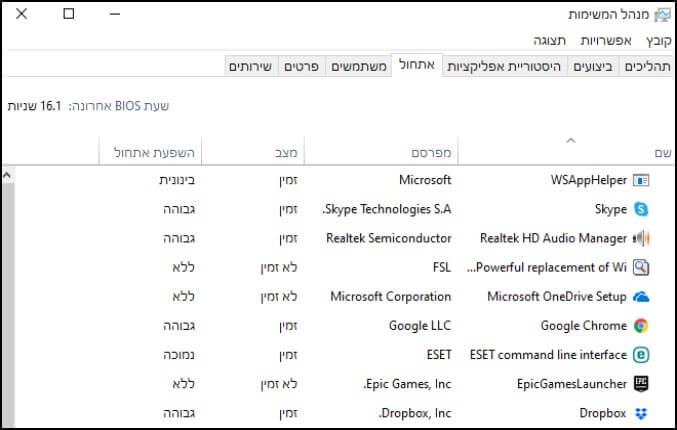Click the זמין status of Google Chrome
The image size is (677, 430).
click(x=288, y=326)
